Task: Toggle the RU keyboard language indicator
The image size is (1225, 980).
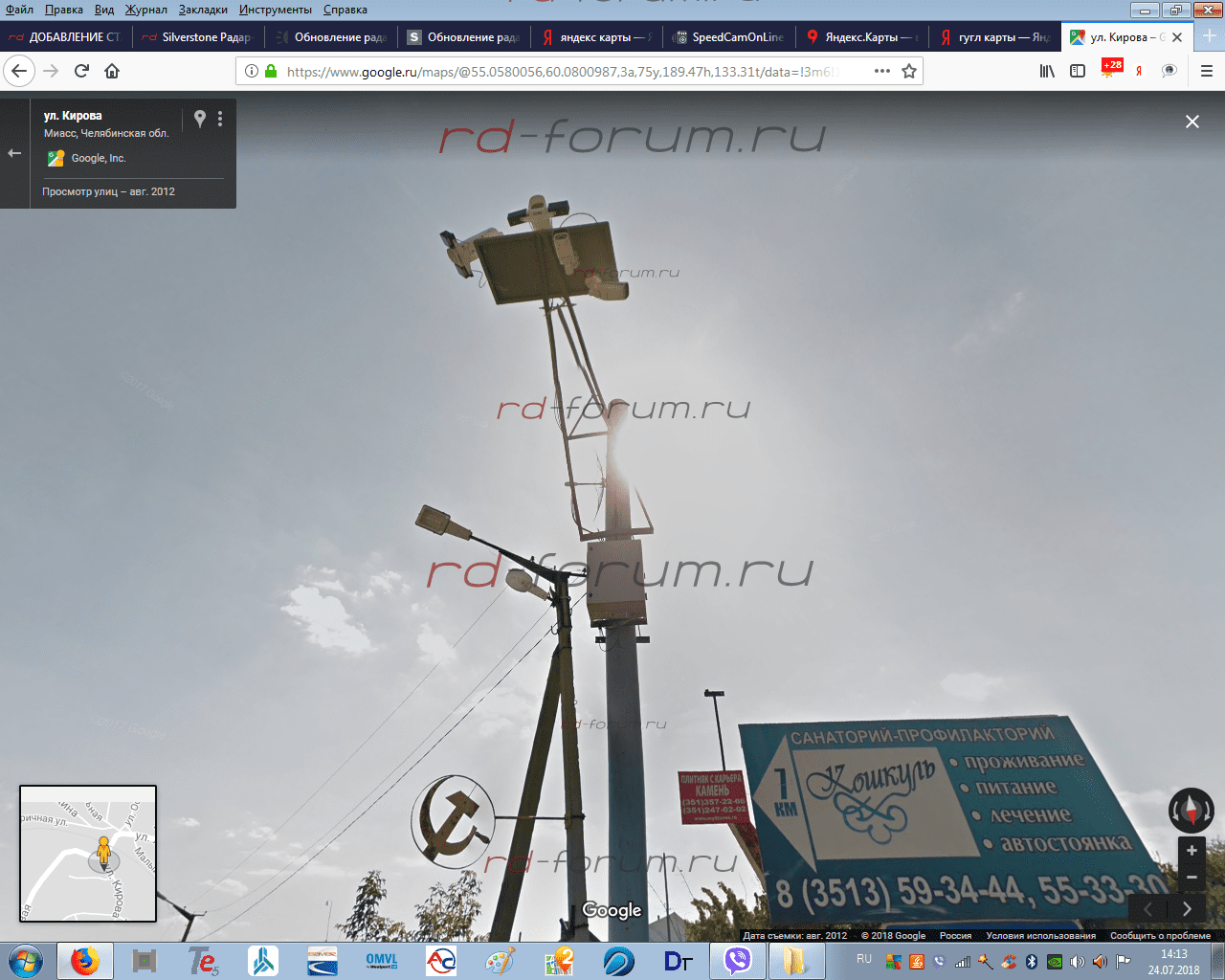Action: [864, 959]
